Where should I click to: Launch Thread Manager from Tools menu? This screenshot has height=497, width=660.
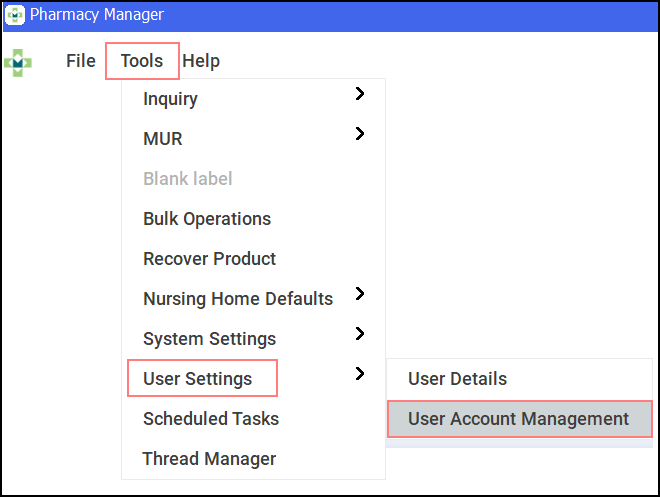tap(209, 459)
